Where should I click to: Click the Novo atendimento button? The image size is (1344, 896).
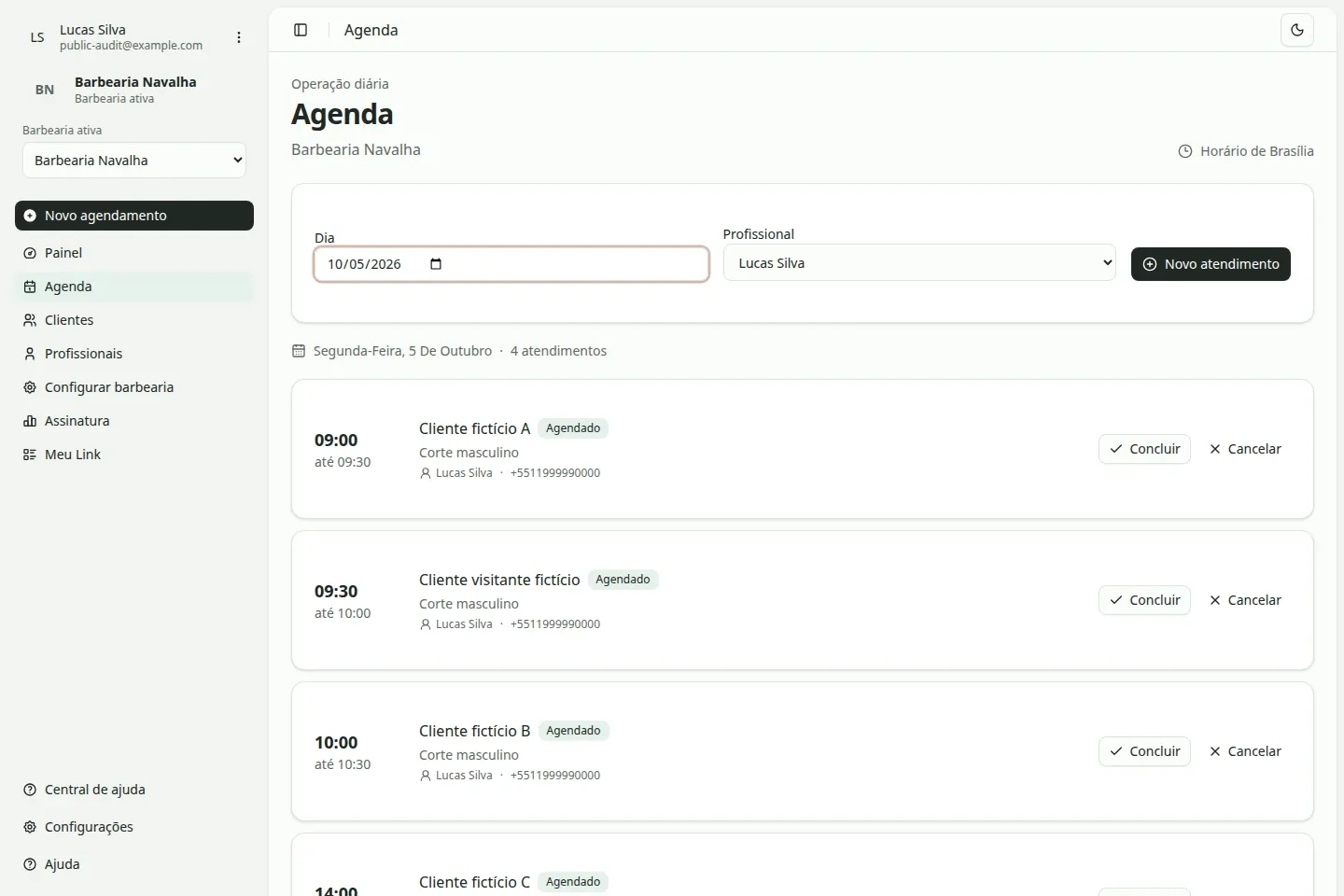[x=1211, y=264]
